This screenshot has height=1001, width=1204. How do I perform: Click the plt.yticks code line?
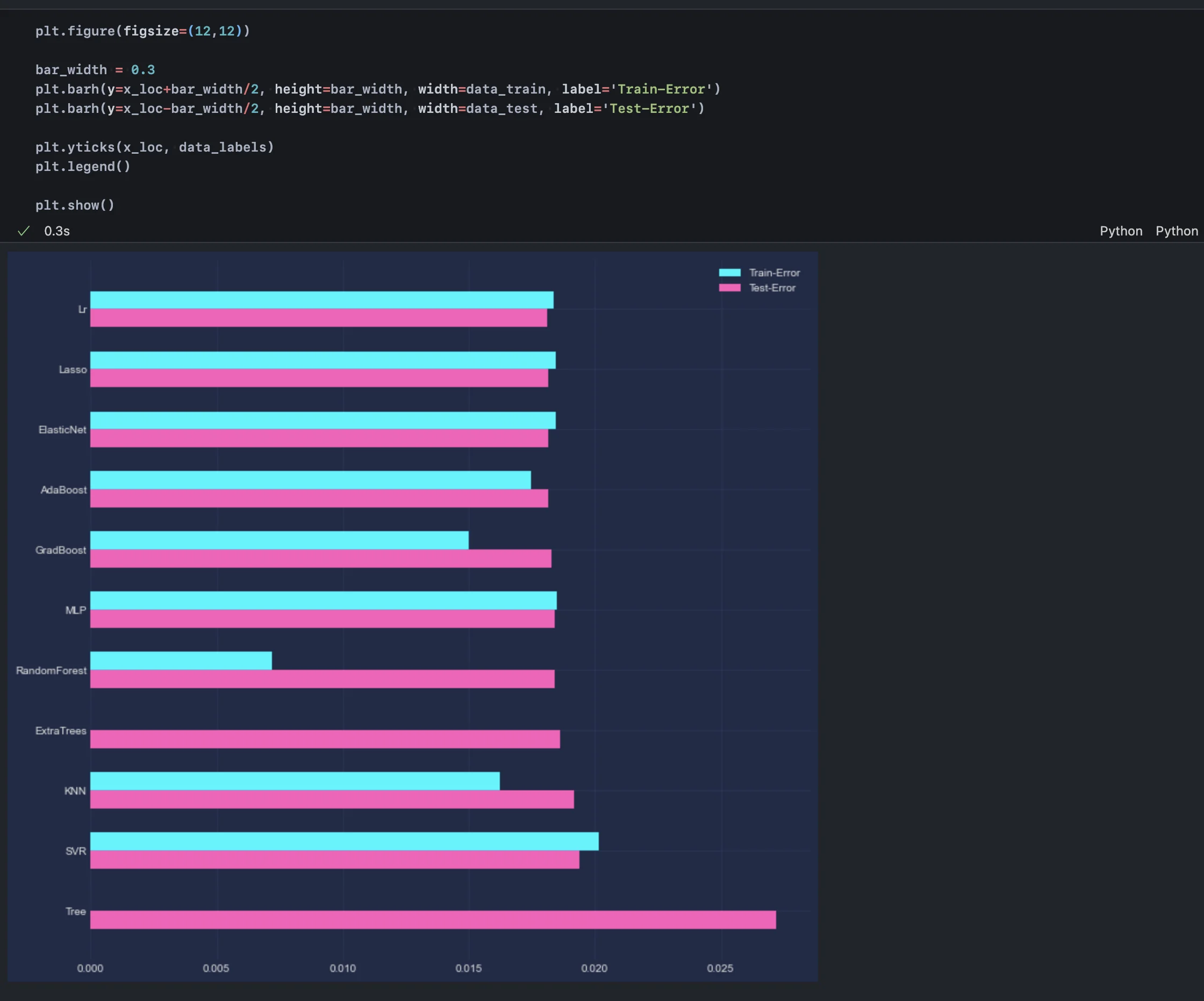click(155, 147)
